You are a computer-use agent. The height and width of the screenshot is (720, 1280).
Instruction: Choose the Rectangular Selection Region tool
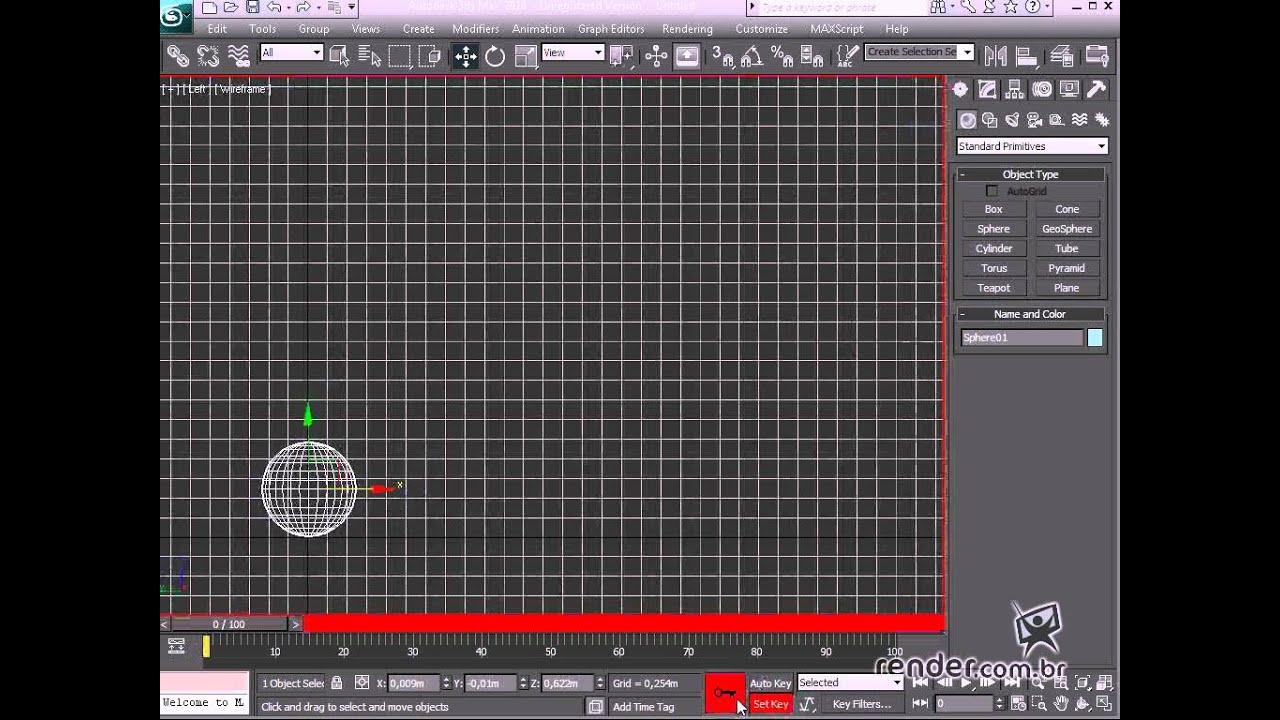399,56
